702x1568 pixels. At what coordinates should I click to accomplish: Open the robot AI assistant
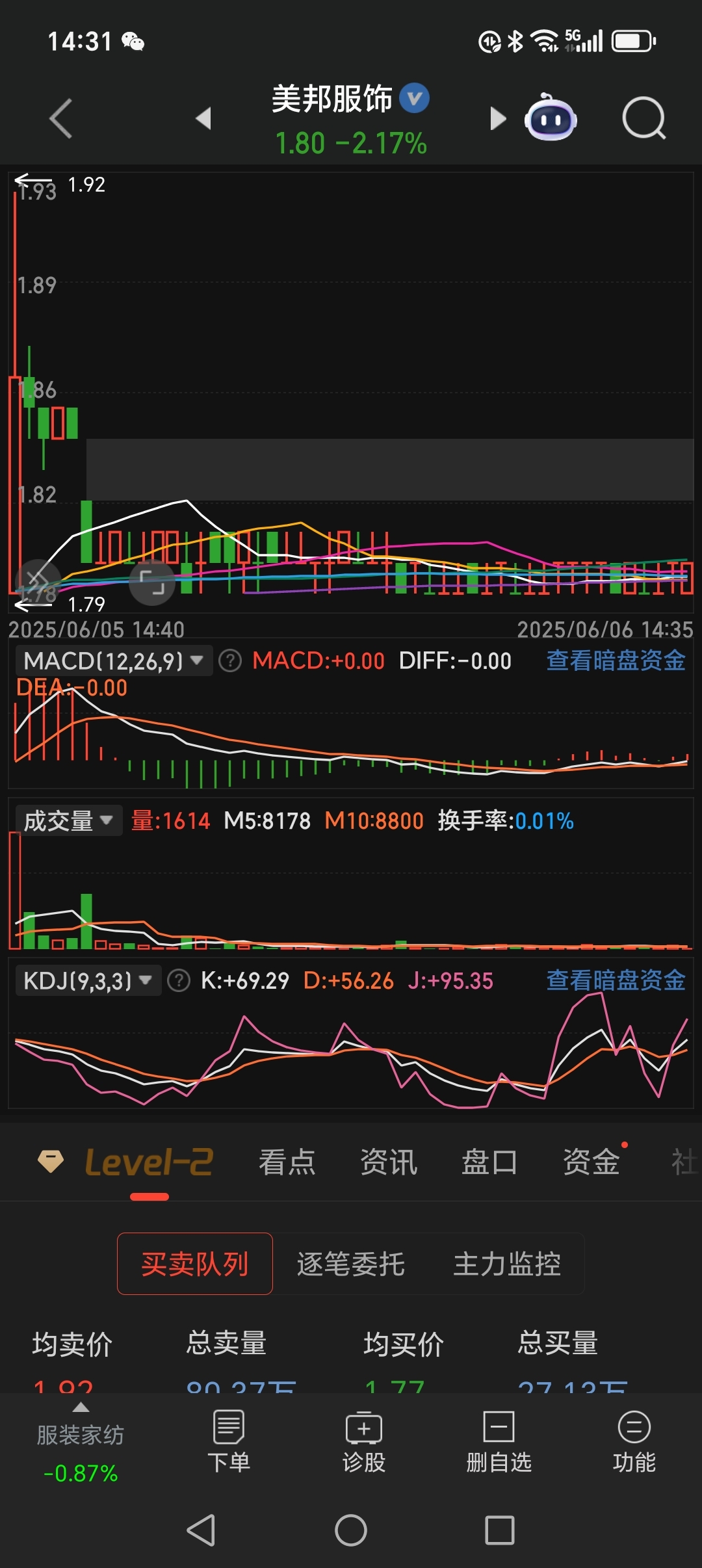(x=551, y=118)
